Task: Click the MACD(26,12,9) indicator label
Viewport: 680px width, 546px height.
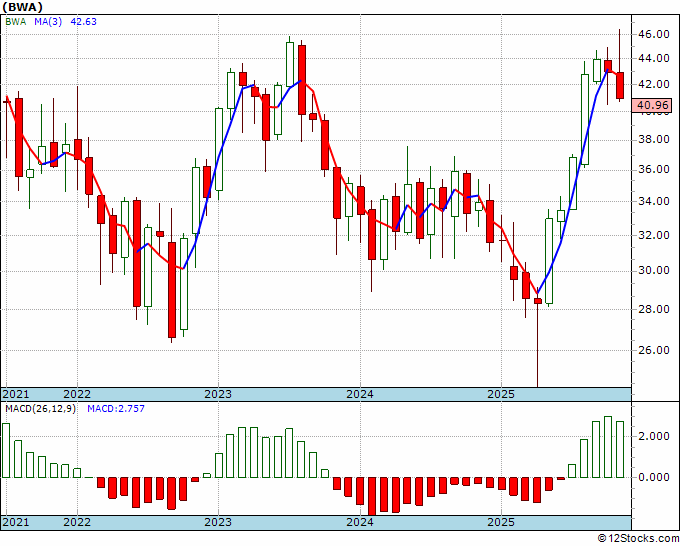Action: (40, 409)
